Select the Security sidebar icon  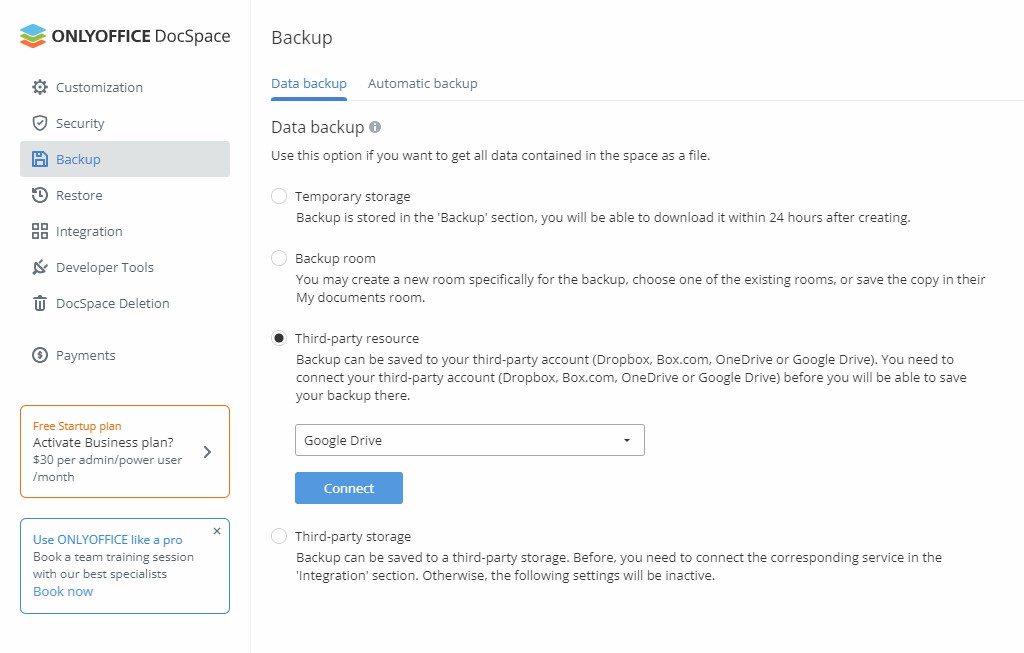point(41,123)
